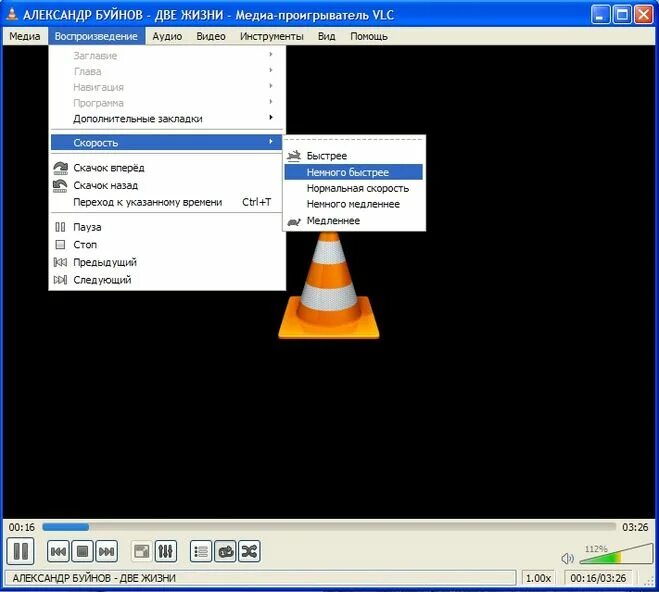Screen dimensions: 659x592
Task: Expand the Дополнительные закладки submenu
Action: [166, 119]
